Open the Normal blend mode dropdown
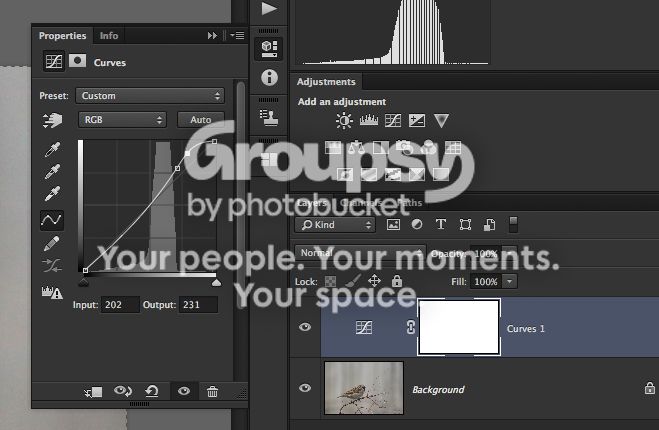The height and width of the screenshot is (430, 659). [360, 253]
